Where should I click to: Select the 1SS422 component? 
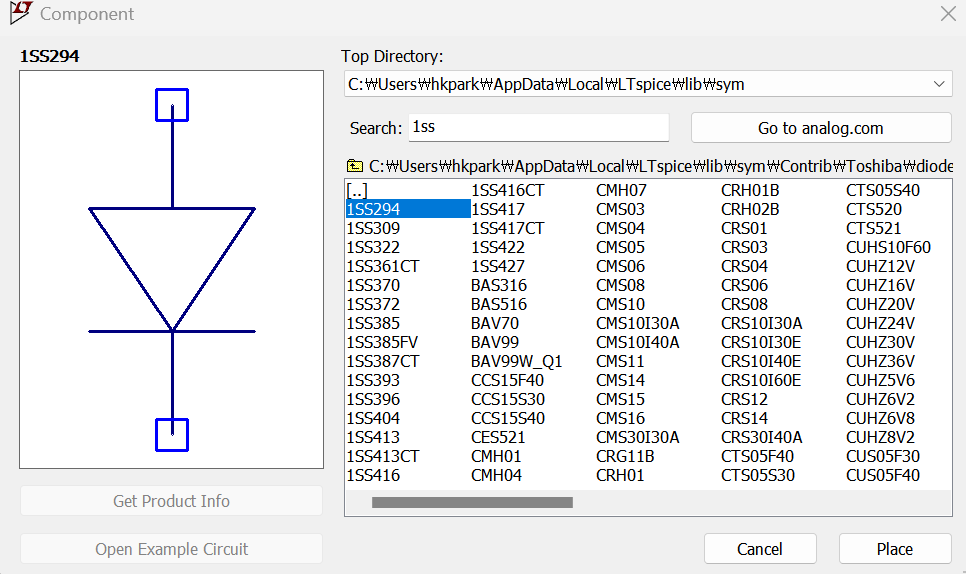498,248
